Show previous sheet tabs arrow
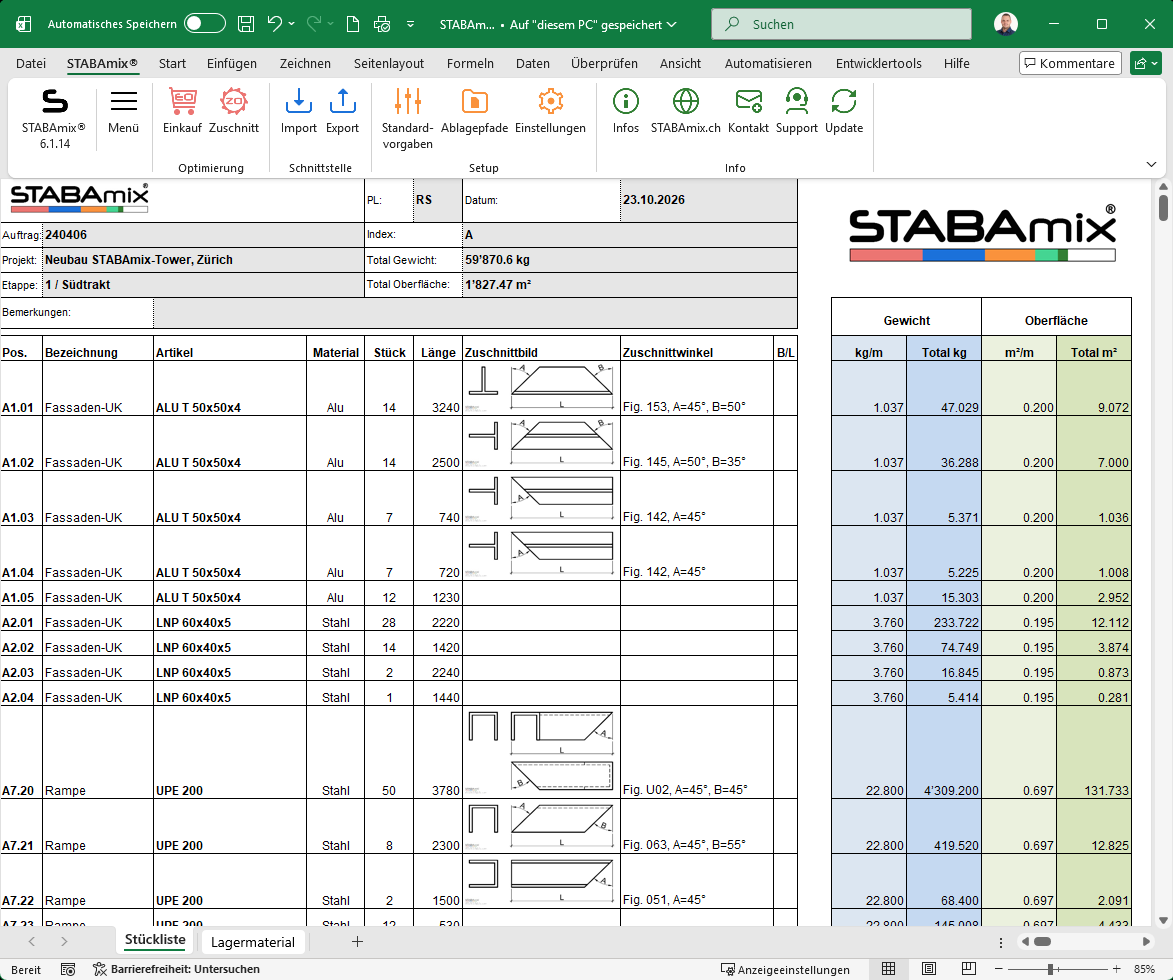The image size is (1173, 980). (x=31, y=942)
